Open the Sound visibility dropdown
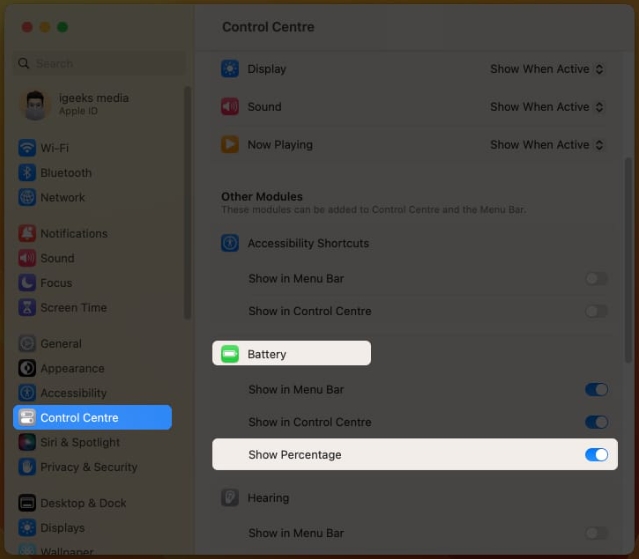 coord(547,107)
